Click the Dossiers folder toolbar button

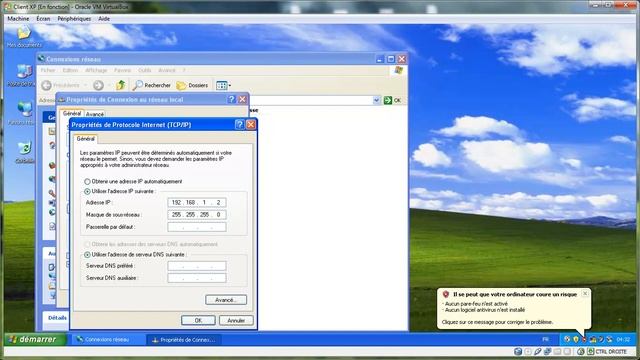pyautogui.click(x=192, y=85)
